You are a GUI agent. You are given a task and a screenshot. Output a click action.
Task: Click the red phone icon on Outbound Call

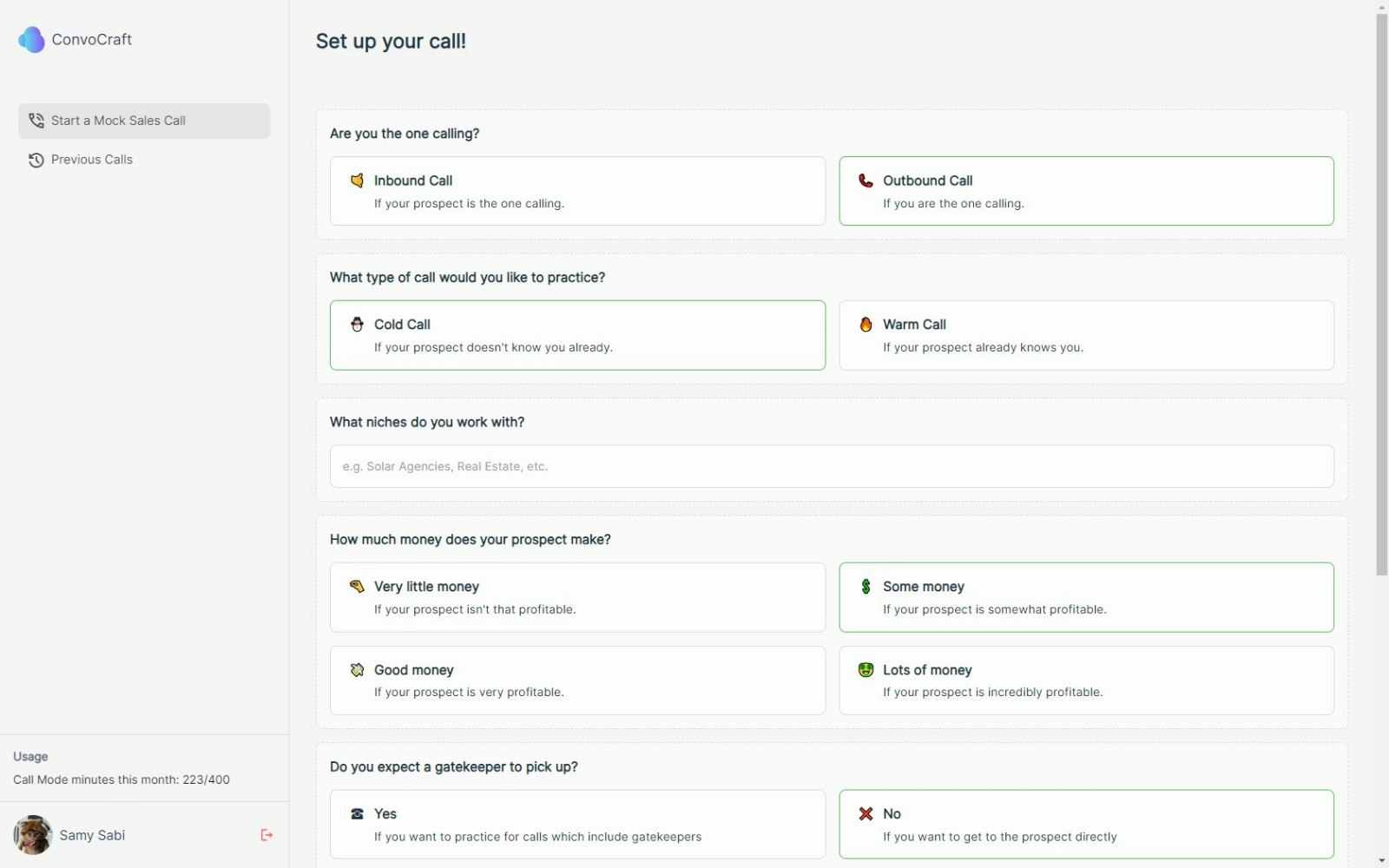pyautogui.click(x=866, y=181)
